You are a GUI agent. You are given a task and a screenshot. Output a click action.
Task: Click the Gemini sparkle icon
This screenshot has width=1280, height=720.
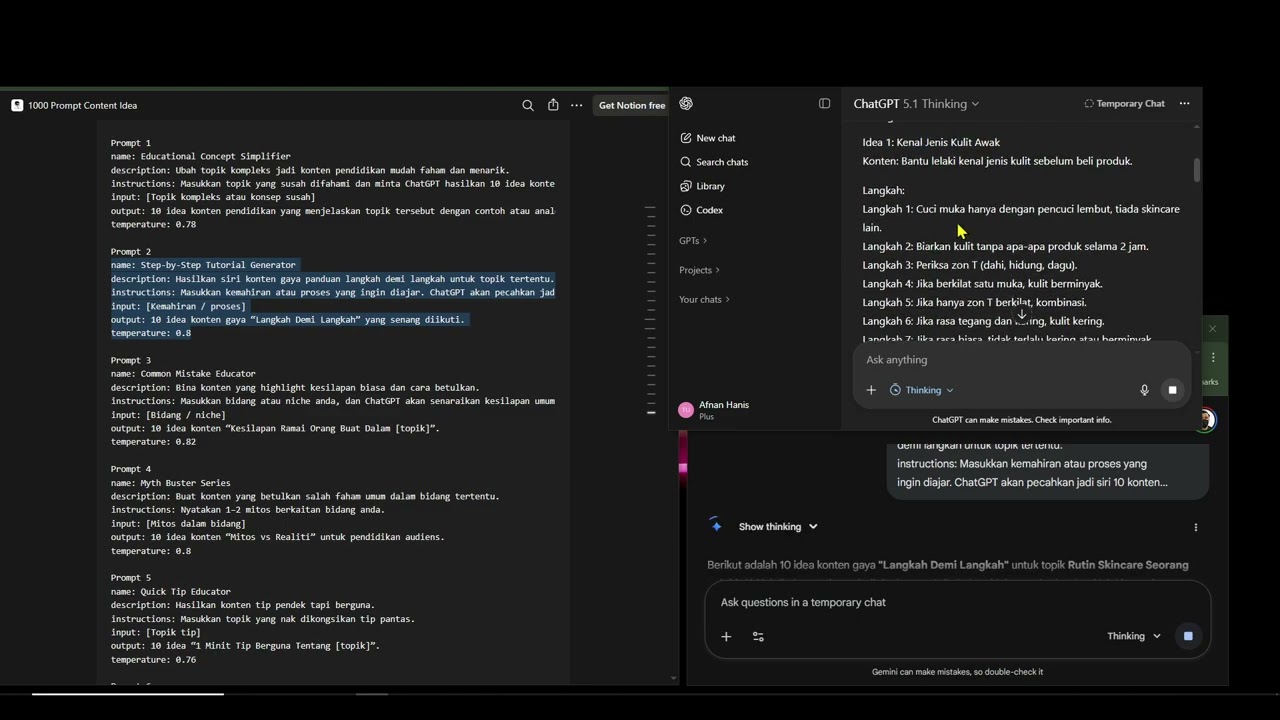click(x=716, y=526)
